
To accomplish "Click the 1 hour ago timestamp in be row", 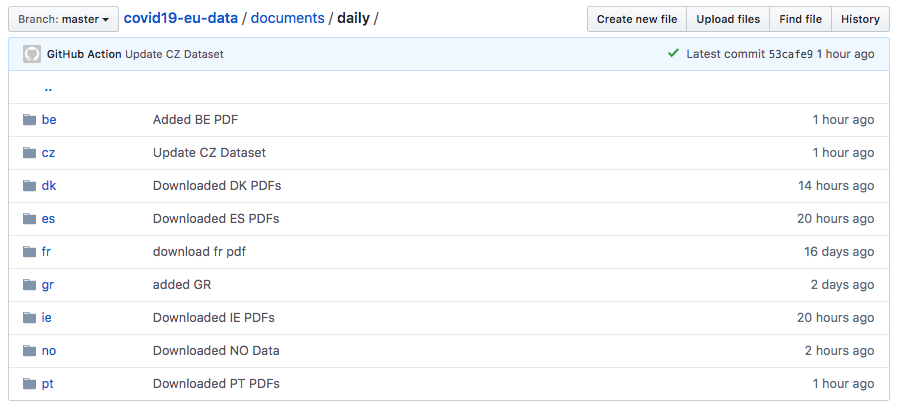I will [843, 120].
